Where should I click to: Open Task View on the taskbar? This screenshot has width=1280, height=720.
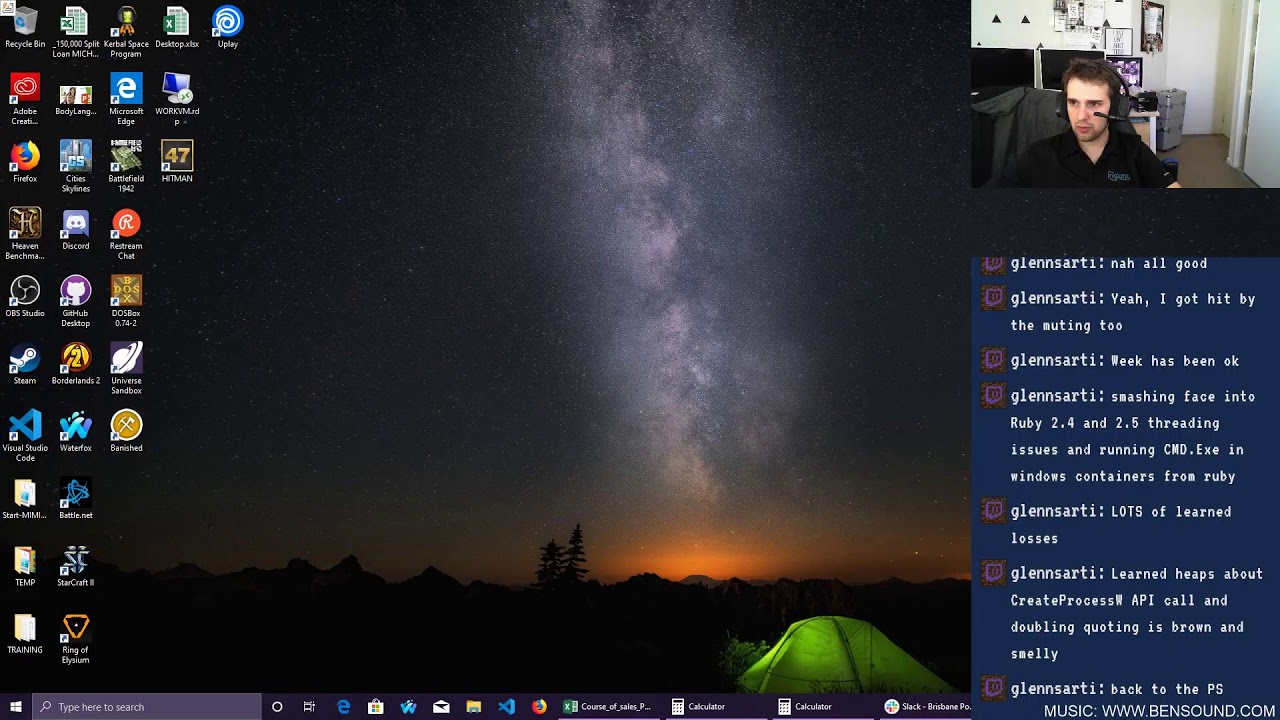tap(309, 707)
